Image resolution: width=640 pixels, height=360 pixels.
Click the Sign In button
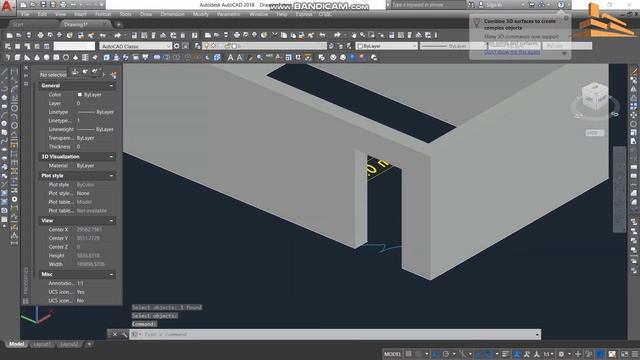coord(493,5)
